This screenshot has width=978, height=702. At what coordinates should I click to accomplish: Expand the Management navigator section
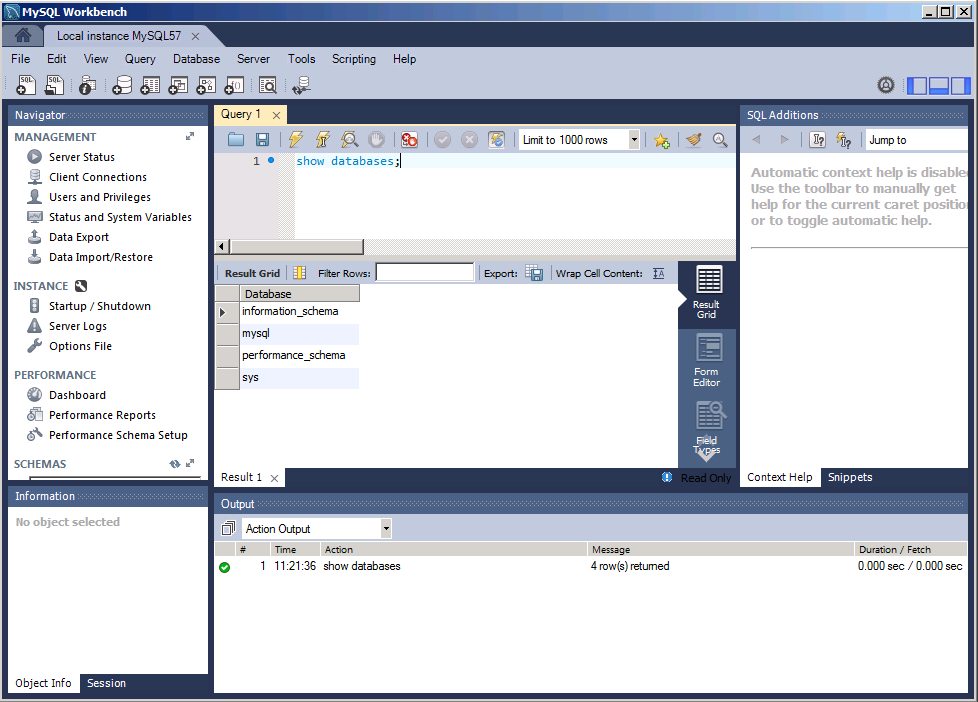click(x=190, y=136)
